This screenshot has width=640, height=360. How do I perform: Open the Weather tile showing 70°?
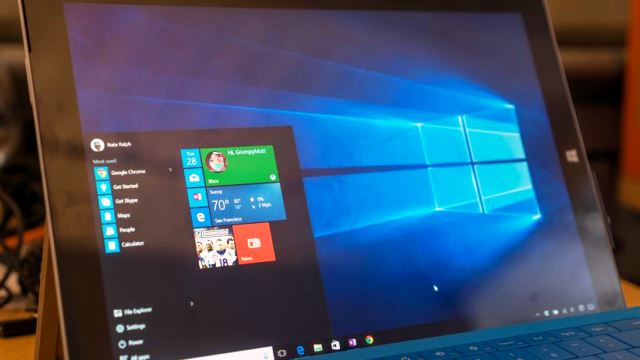click(247, 204)
